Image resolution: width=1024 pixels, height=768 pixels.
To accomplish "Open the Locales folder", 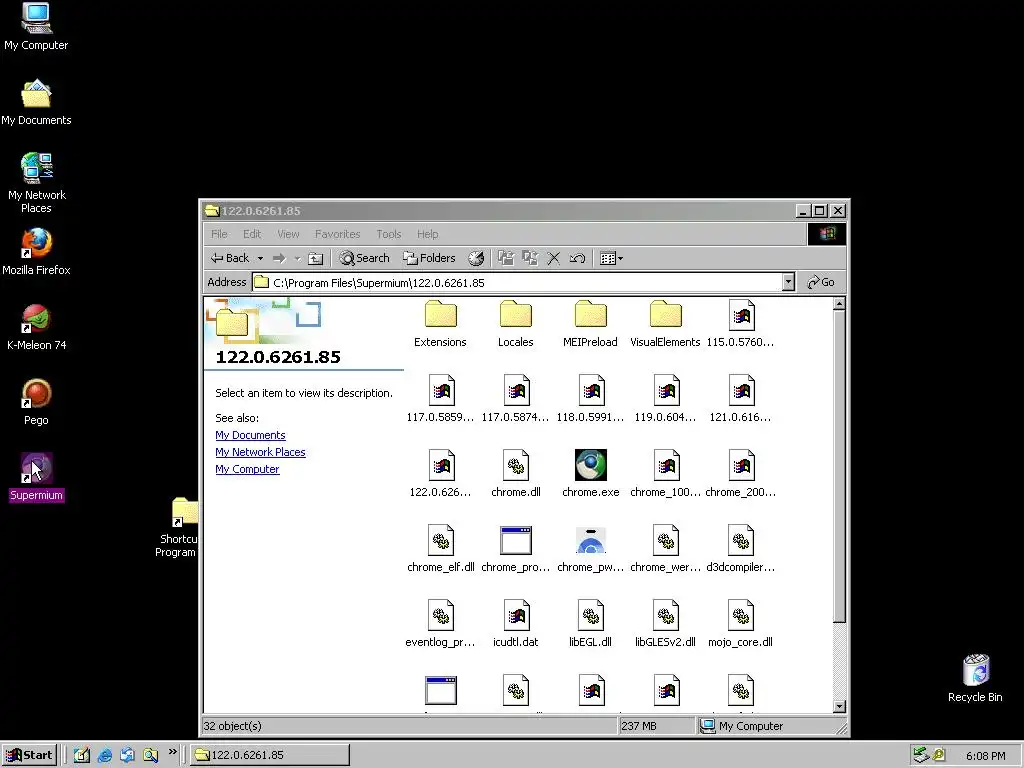I will tap(515, 324).
